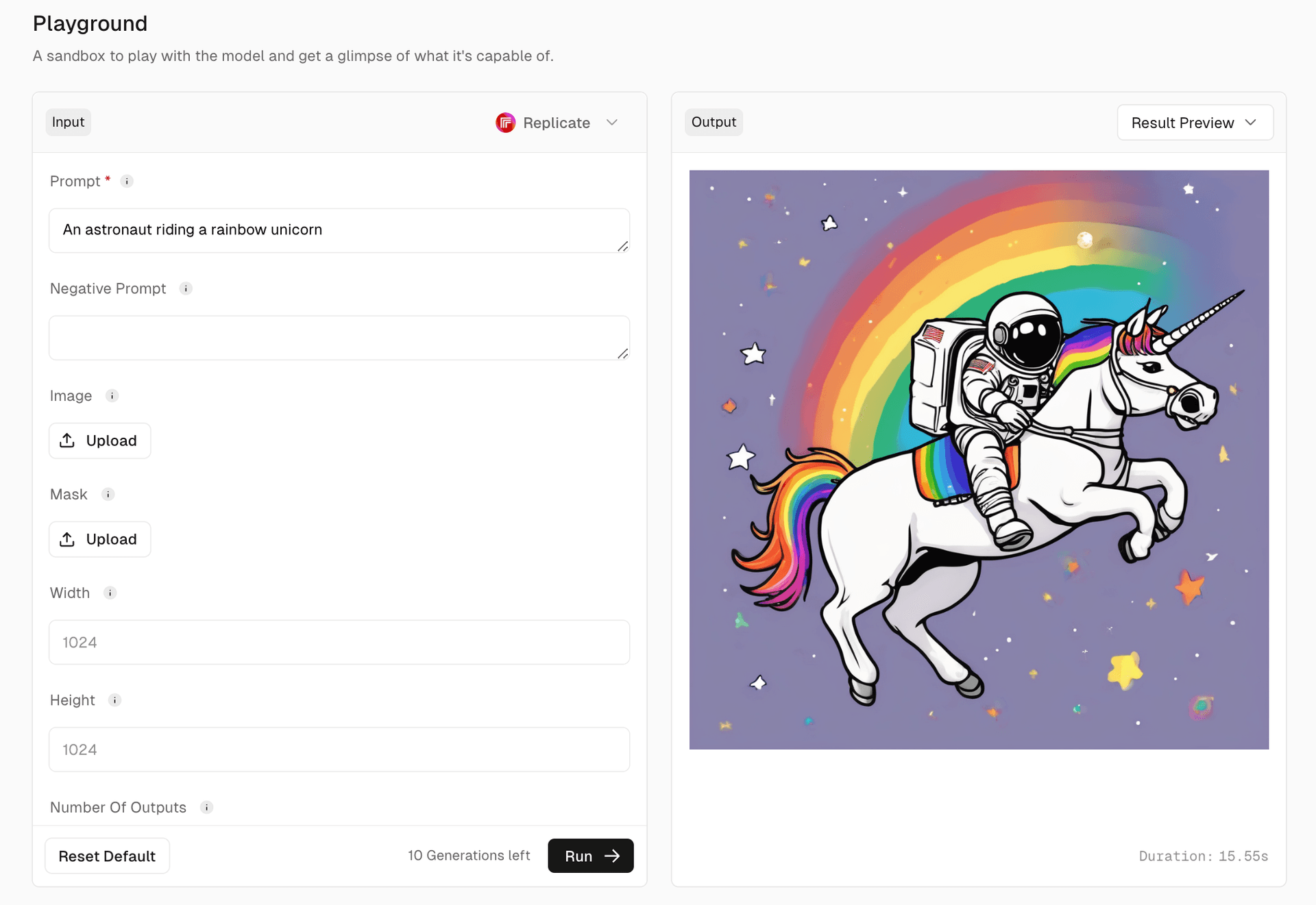Click Upload button under Mask
This screenshot has height=905, width=1316.
click(x=100, y=539)
